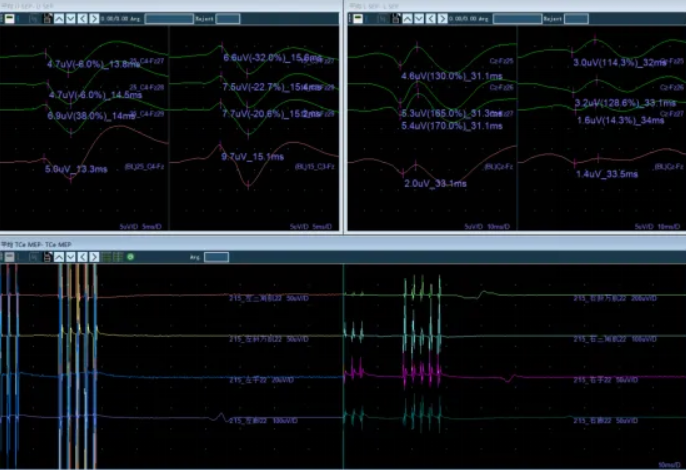The image size is (686, 470).
Task: Click left arrow in TCe MEP toolbar
Action: (82, 257)
